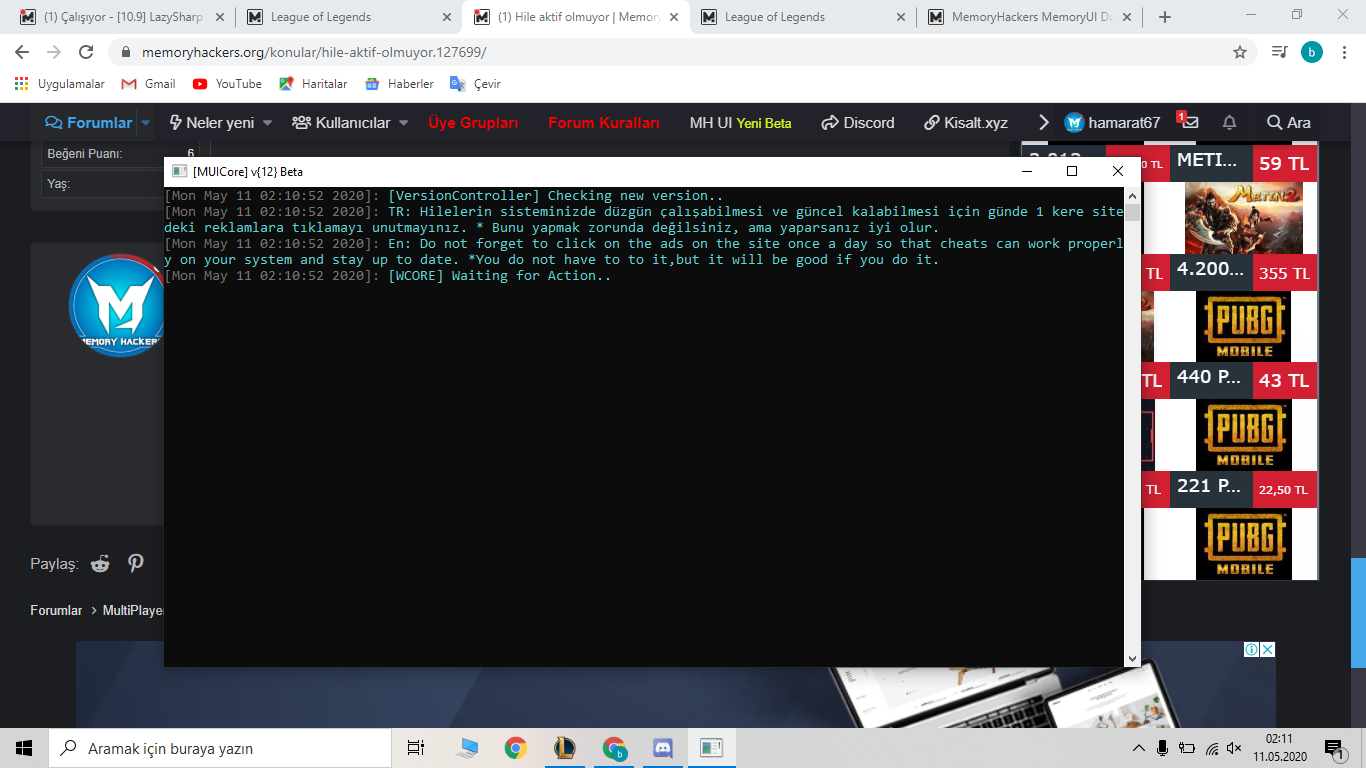Open the Windows Start button
The height and width of the screenshot is (768, 1366).
coord(24,748)
